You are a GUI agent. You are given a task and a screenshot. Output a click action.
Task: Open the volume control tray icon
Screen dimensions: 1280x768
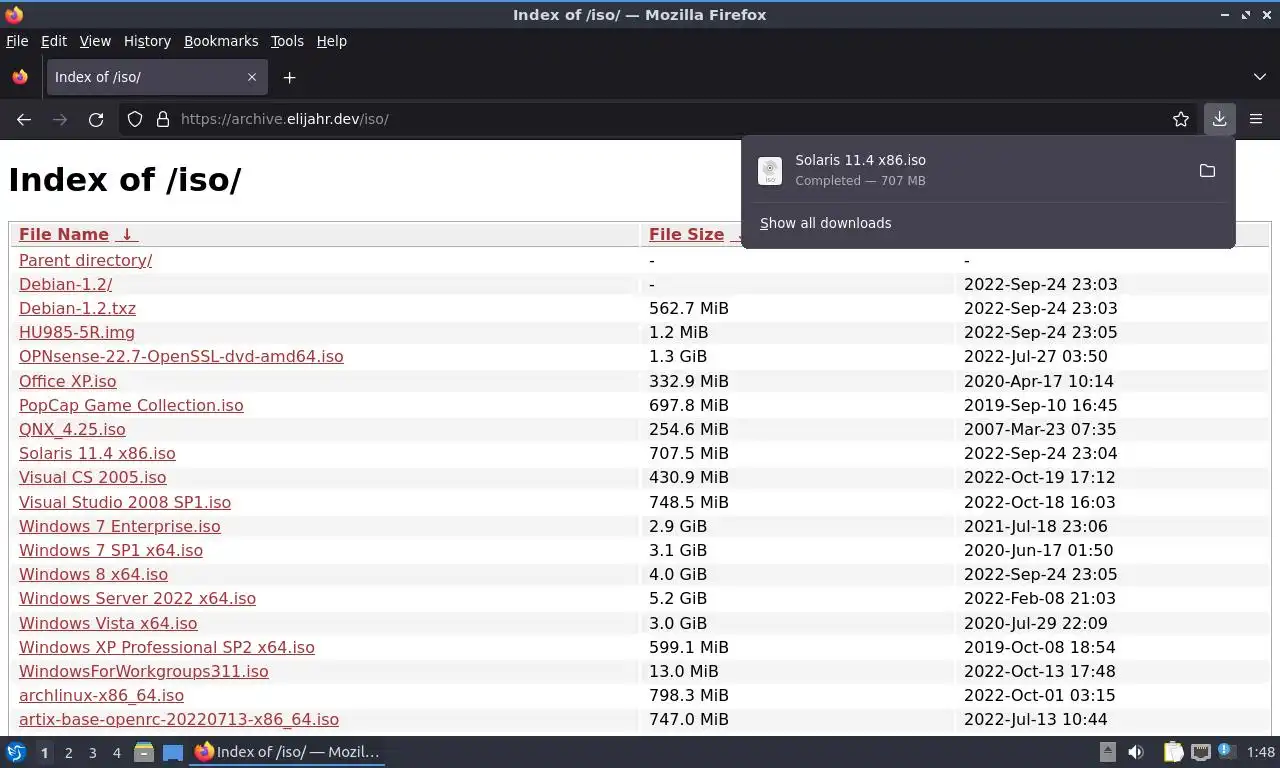click(1136, 752)
